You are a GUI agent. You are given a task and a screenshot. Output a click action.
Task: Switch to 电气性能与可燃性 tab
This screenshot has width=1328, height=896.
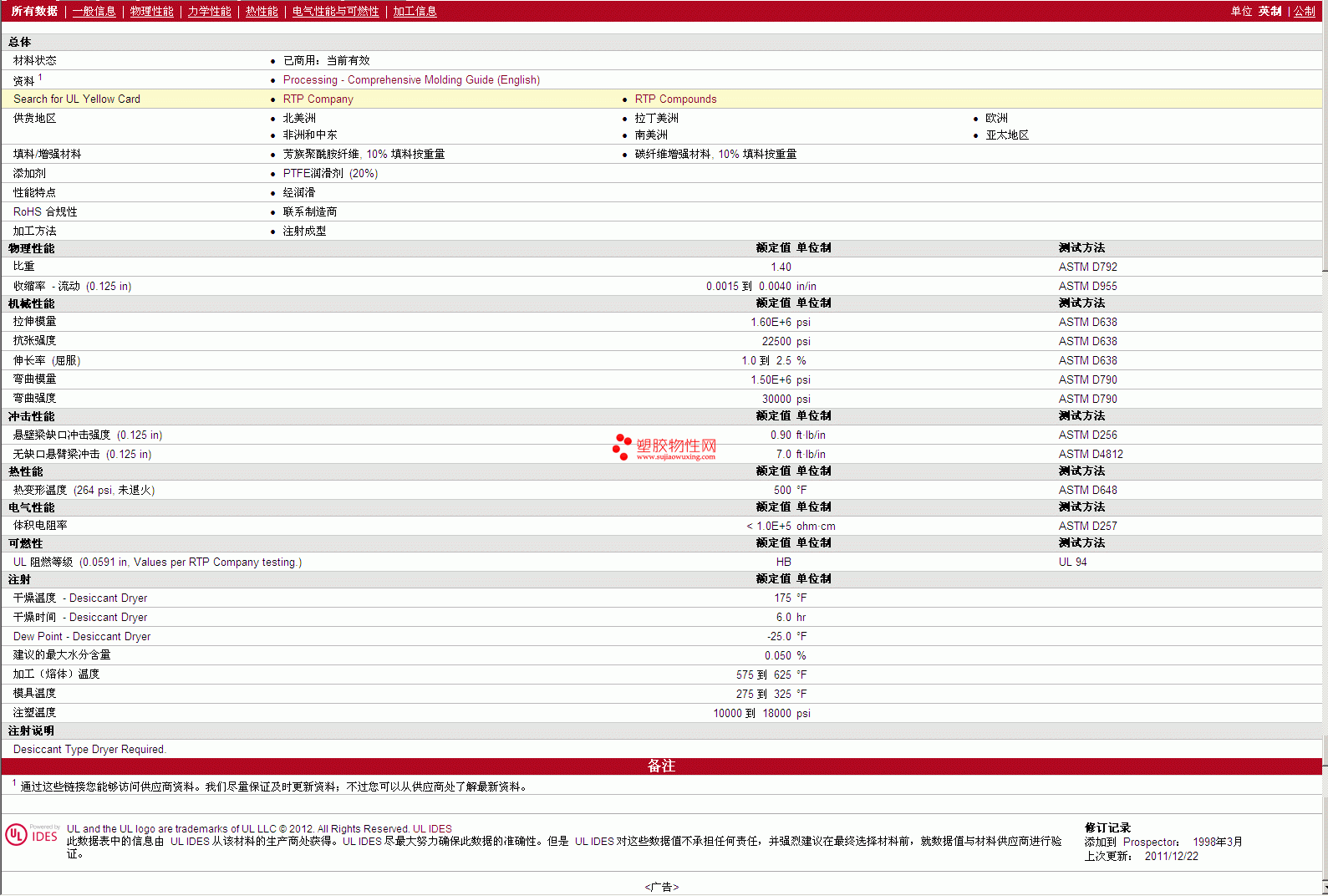coord(335,11)
